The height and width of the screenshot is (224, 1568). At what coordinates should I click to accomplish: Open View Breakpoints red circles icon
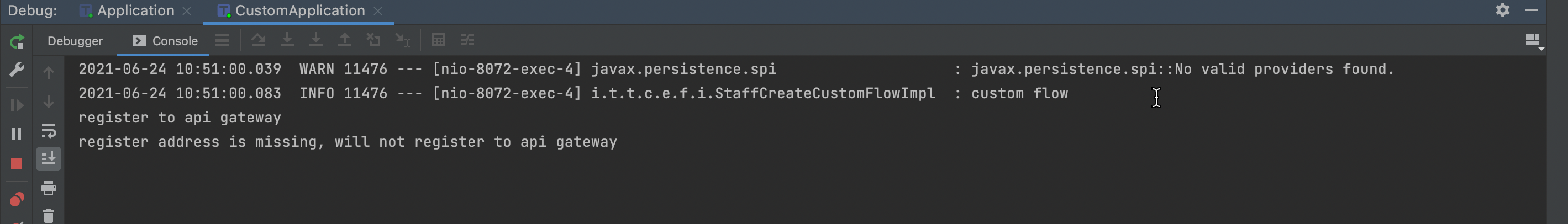coord(17,199)
